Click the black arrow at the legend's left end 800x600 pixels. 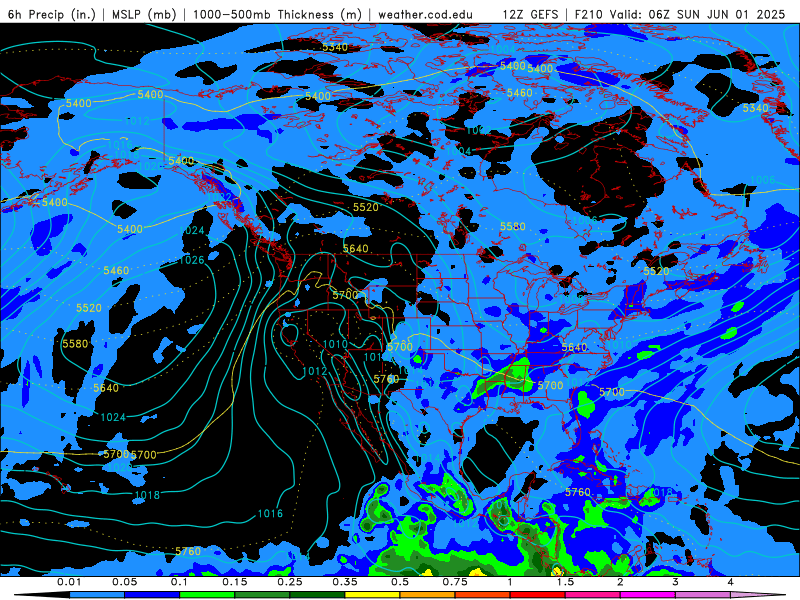tap(42, 595)
